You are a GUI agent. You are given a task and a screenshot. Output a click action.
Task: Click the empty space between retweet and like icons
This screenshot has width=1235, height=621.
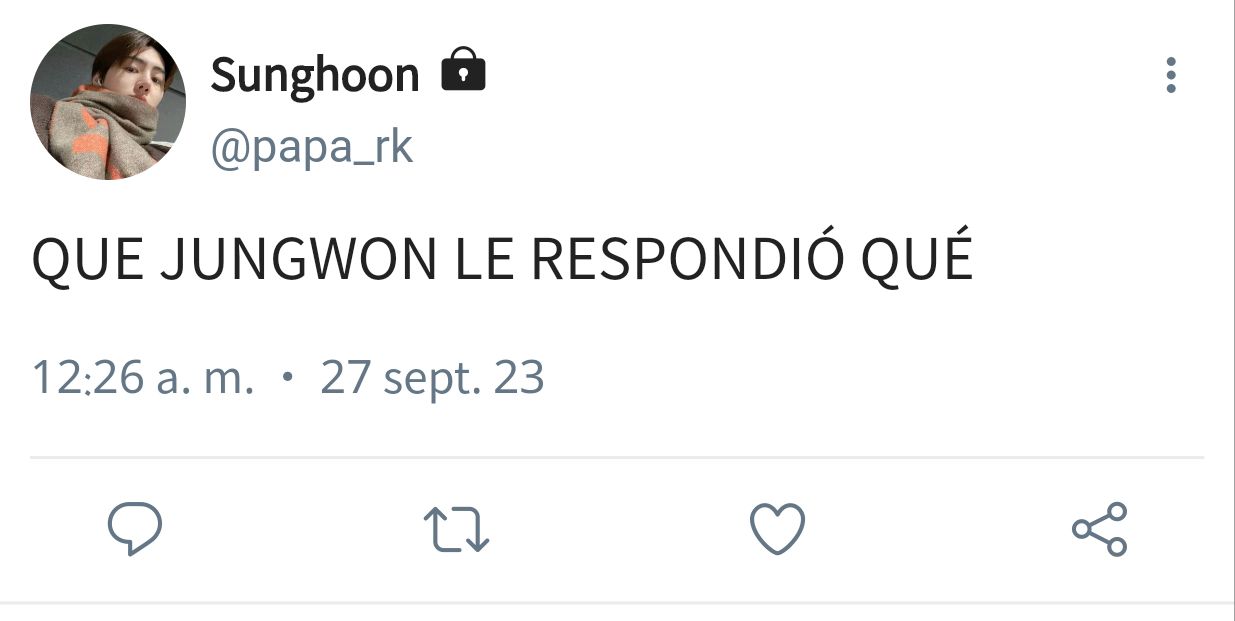[617, 529]
